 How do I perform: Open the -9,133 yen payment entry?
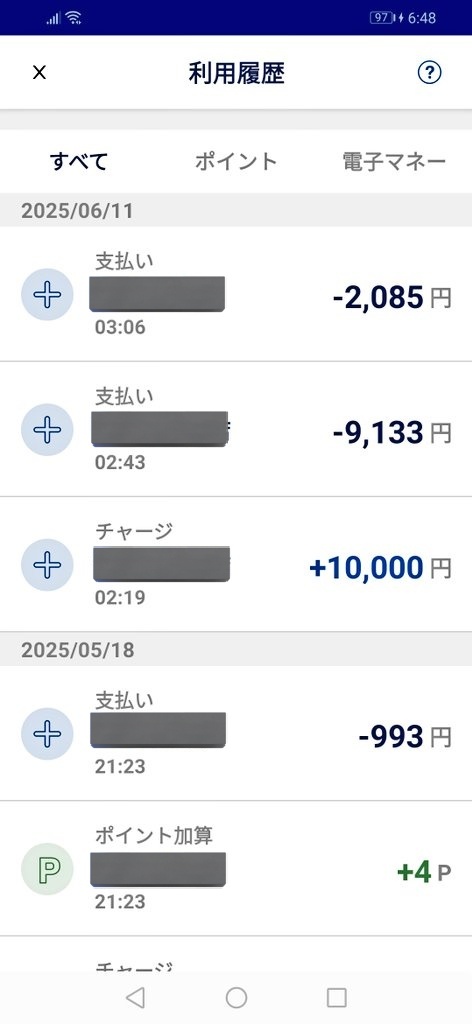(x=236, y=429)
